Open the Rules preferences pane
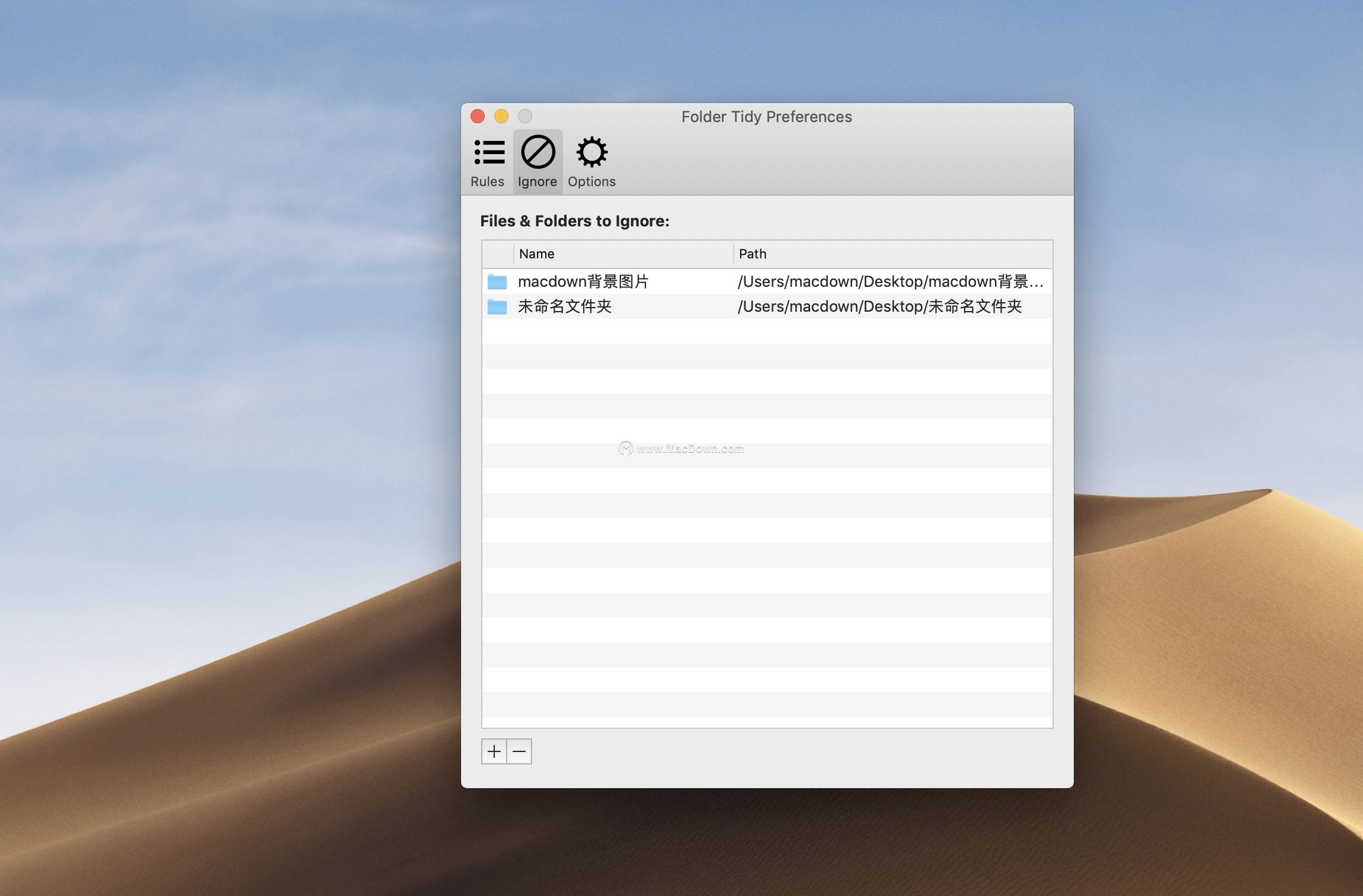The width and height of the screenshot is (1363, 896). coord(488,153)
